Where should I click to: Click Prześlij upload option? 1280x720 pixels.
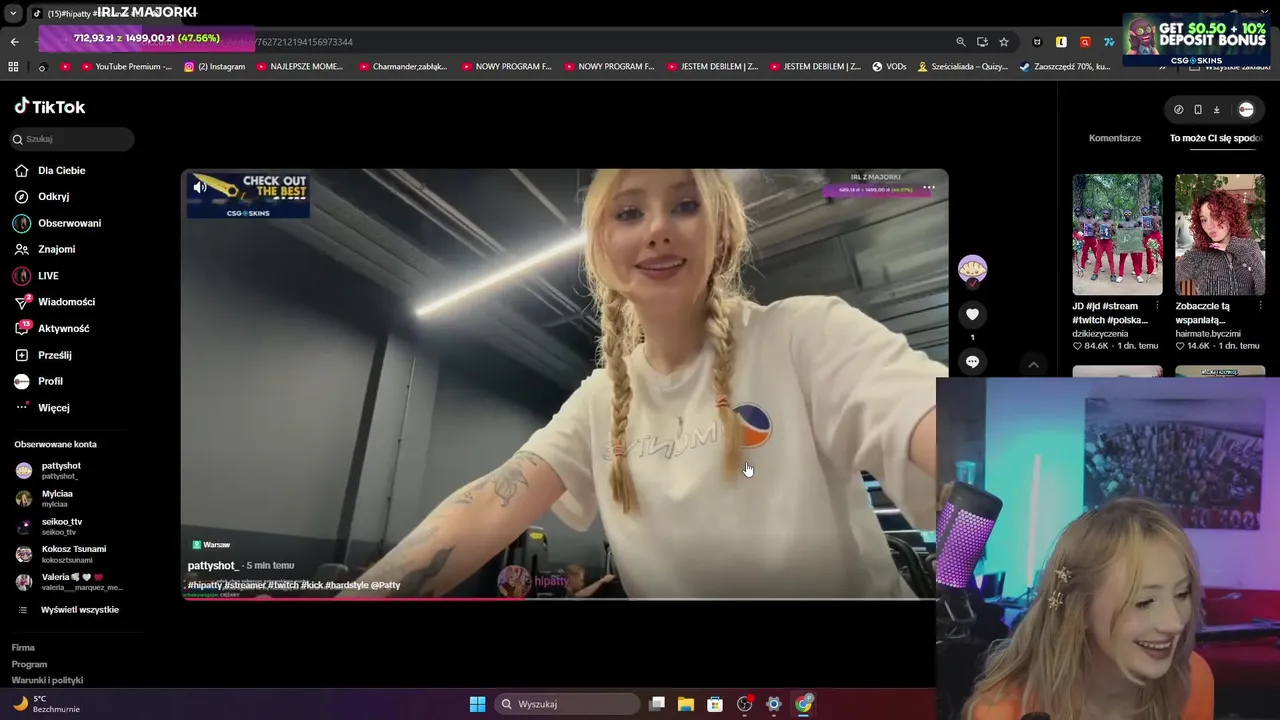[x=54, y=355]
